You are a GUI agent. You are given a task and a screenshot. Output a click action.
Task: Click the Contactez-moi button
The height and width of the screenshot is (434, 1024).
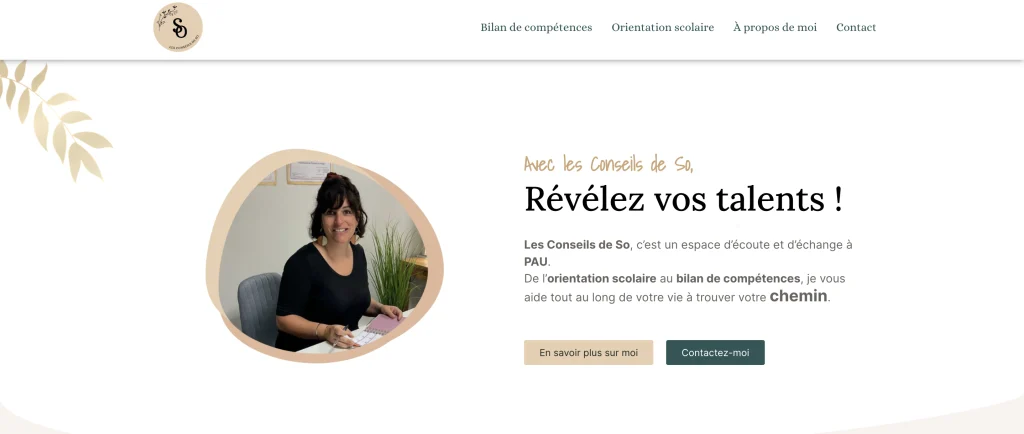tap(715, 352)
